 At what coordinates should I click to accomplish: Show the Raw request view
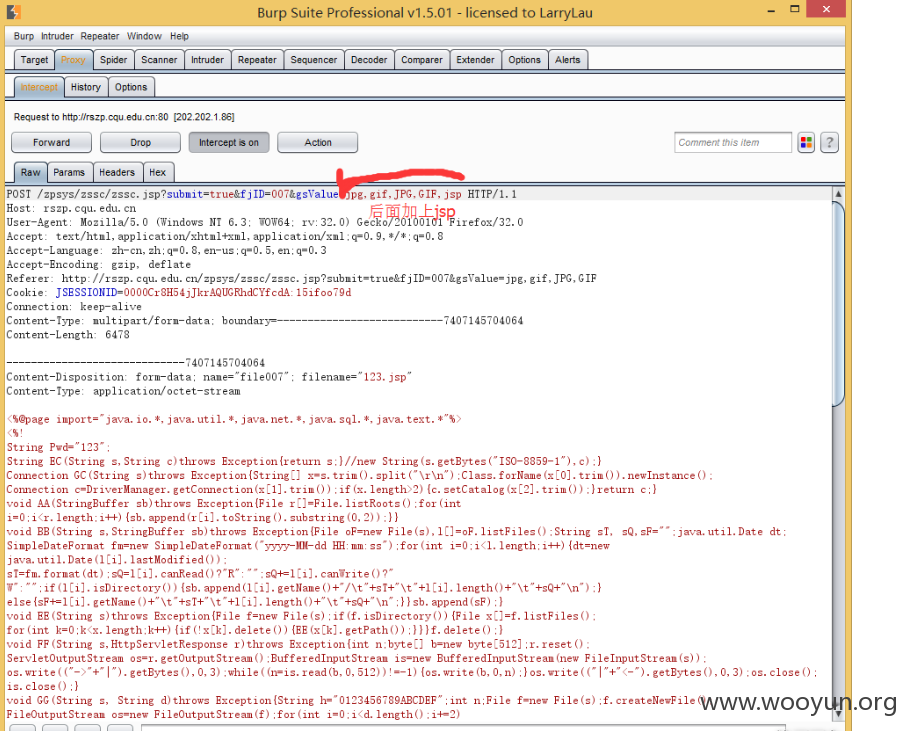click(x=31, y=172)
